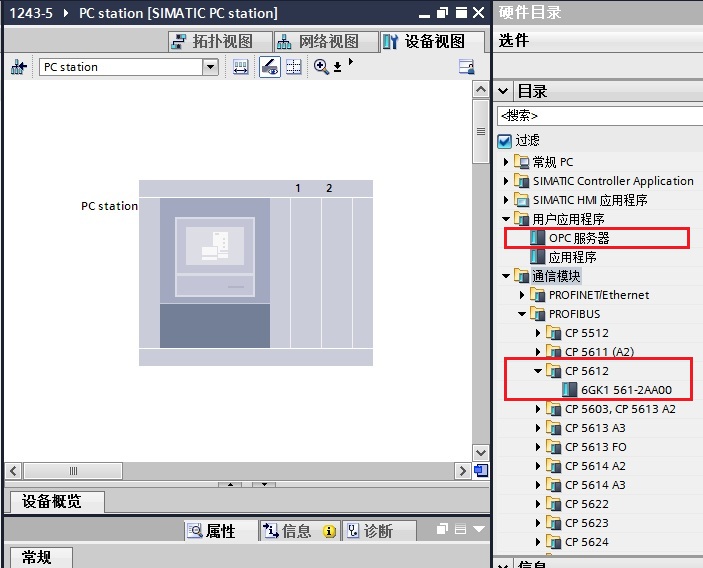Expand the CP 5623 folder
703x568 pixels.
tap(538, 523)
